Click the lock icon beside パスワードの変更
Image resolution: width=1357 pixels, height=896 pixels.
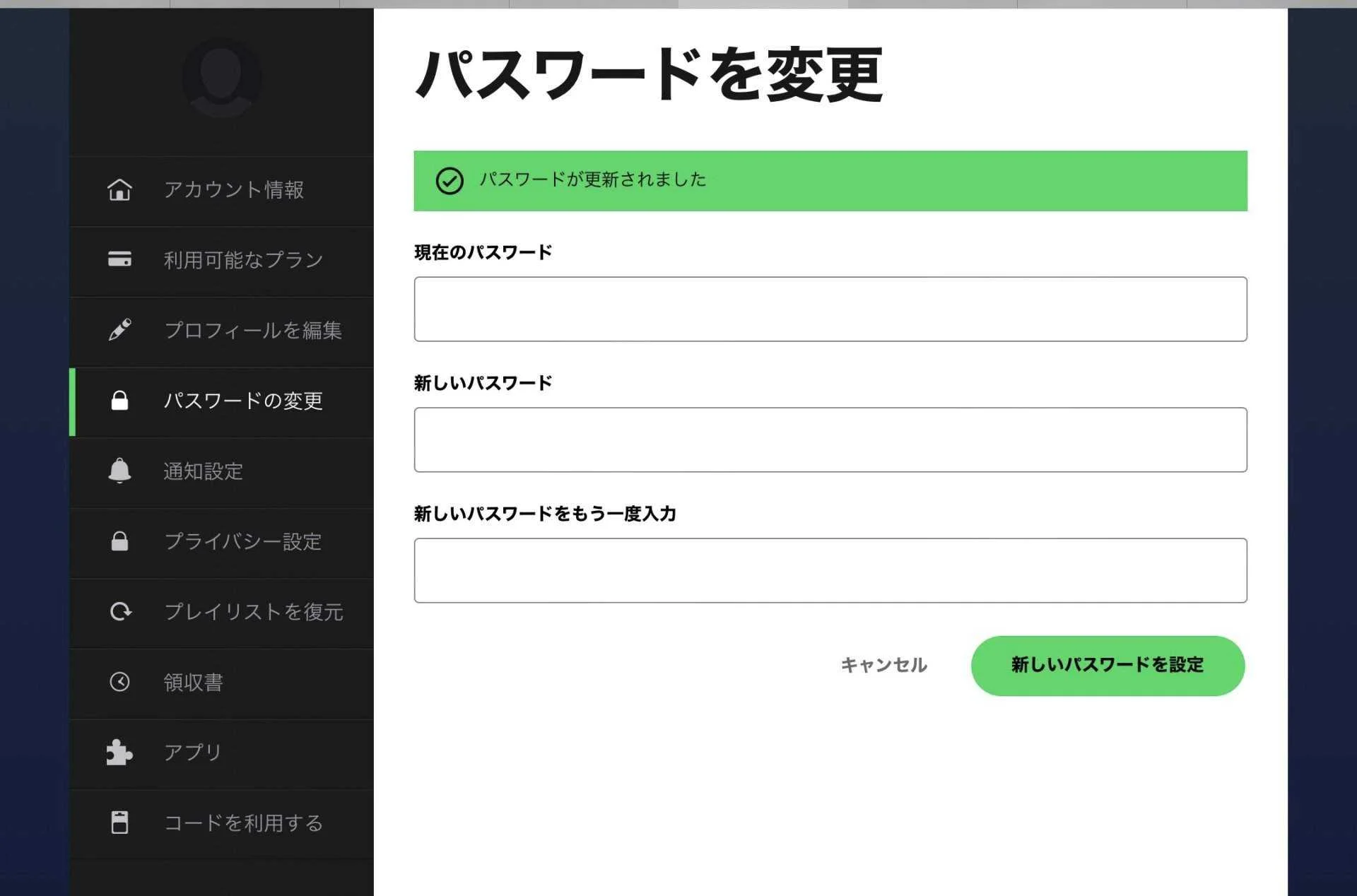click(x=119, y=401)
